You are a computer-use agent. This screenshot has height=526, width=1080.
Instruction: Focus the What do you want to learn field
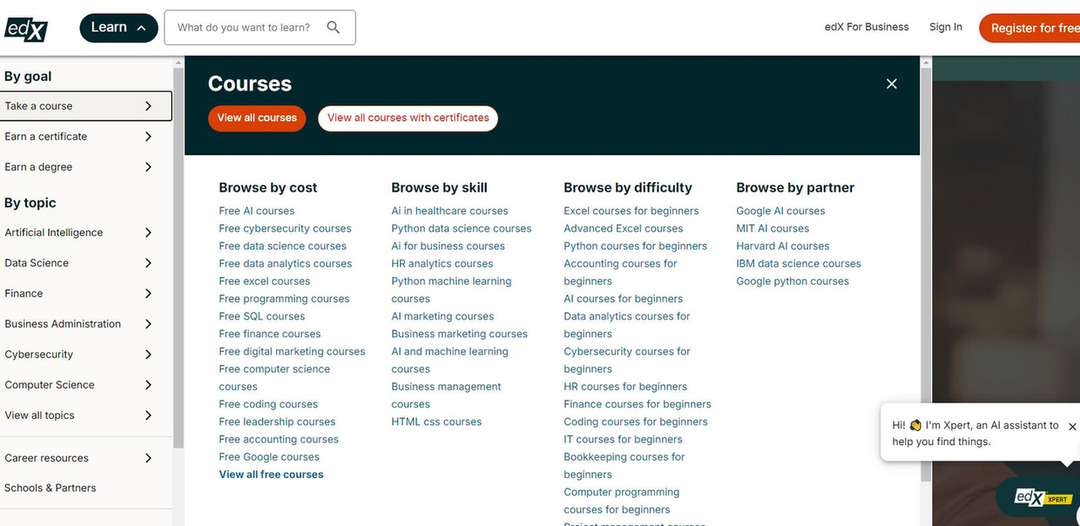[260, 28]
